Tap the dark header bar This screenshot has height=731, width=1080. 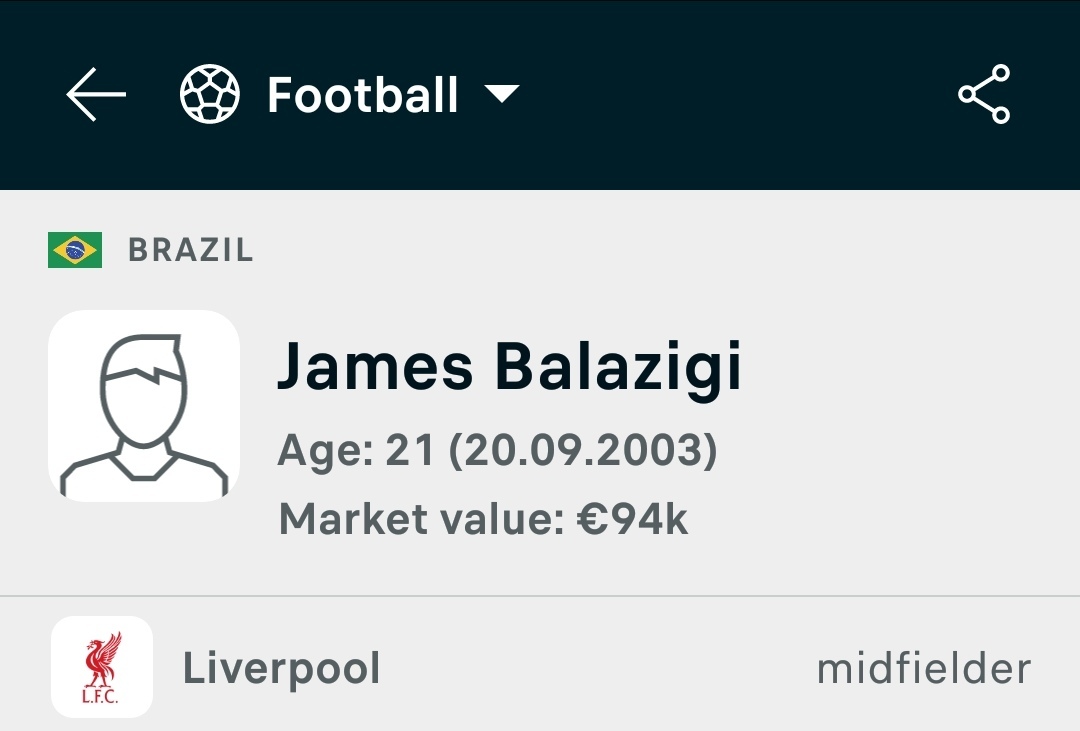tap(540, 94)
